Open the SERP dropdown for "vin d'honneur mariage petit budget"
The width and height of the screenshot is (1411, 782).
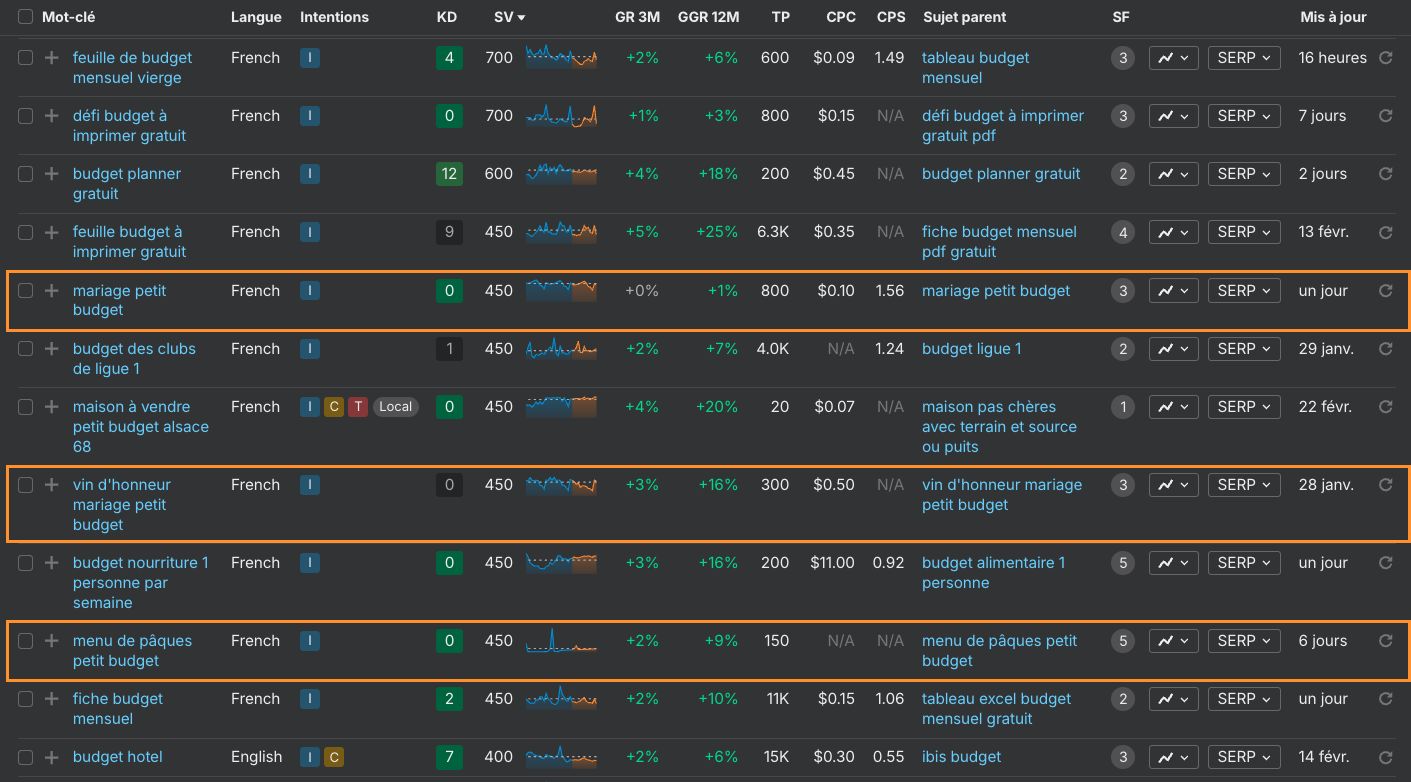pyautogui.click(x=1243, y=485)
